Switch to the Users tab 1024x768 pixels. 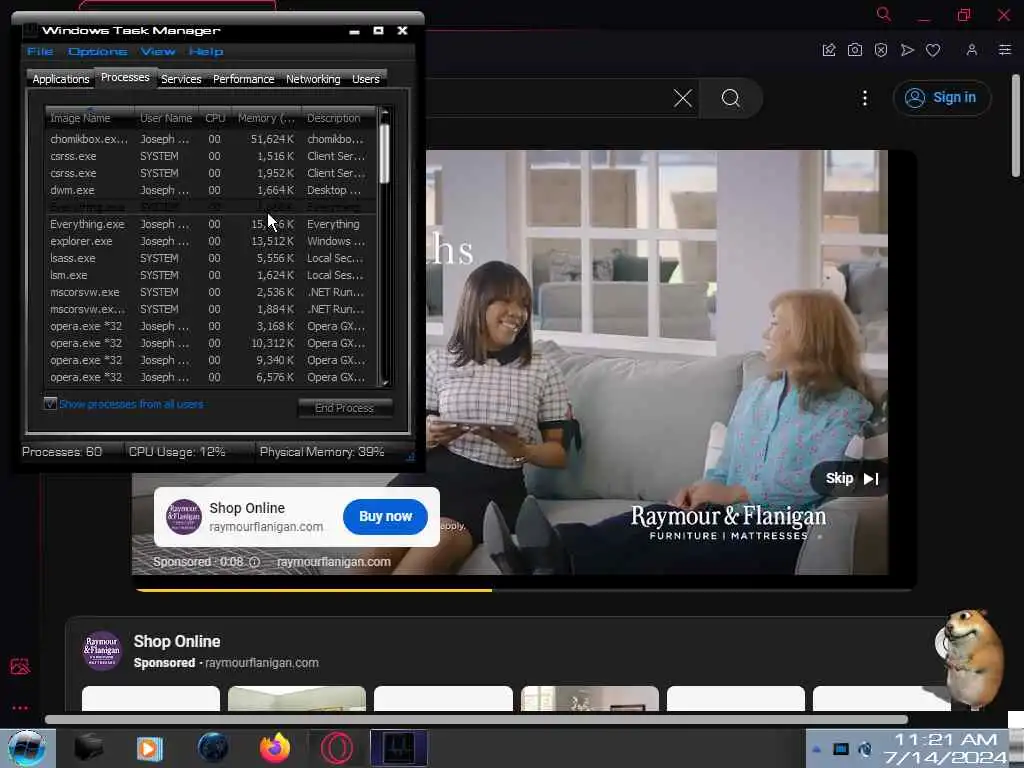tap(366, 79)
